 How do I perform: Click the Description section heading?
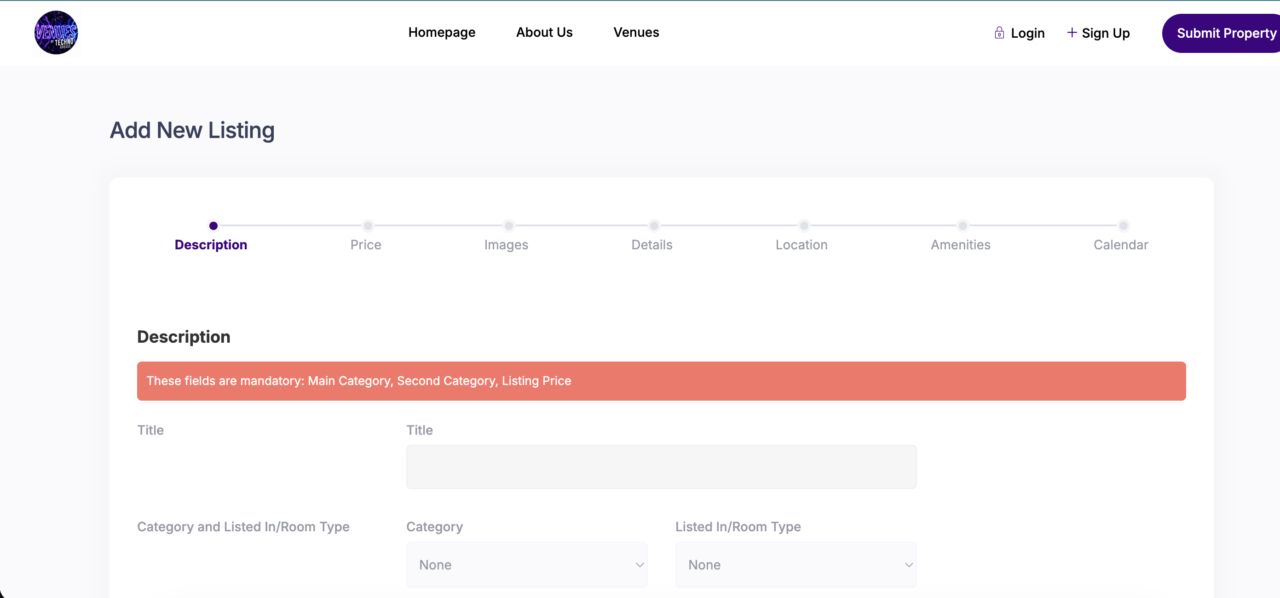coord(184,337)
